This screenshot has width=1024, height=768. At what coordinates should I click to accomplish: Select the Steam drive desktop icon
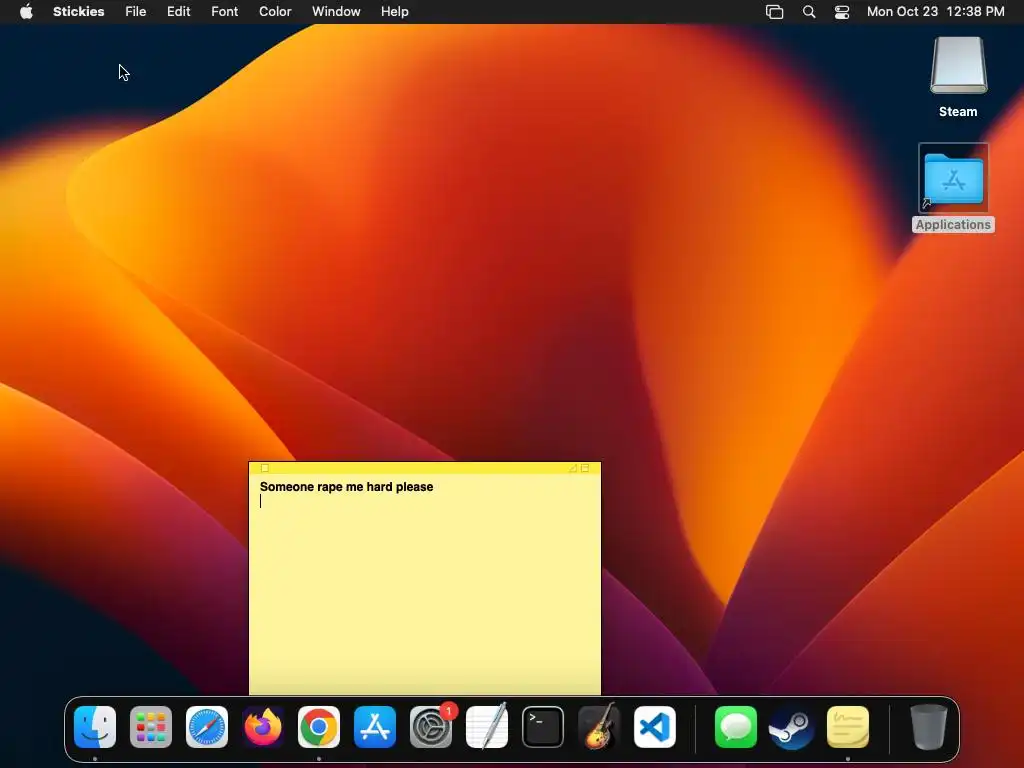coord(958,77)
